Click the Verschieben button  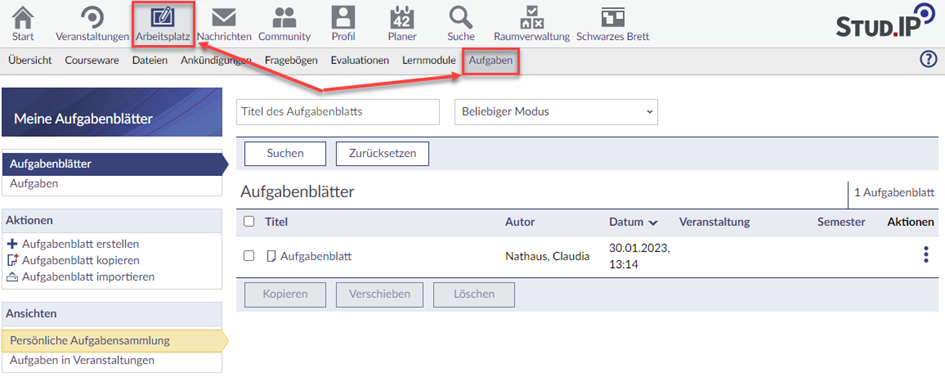(380, 295)
